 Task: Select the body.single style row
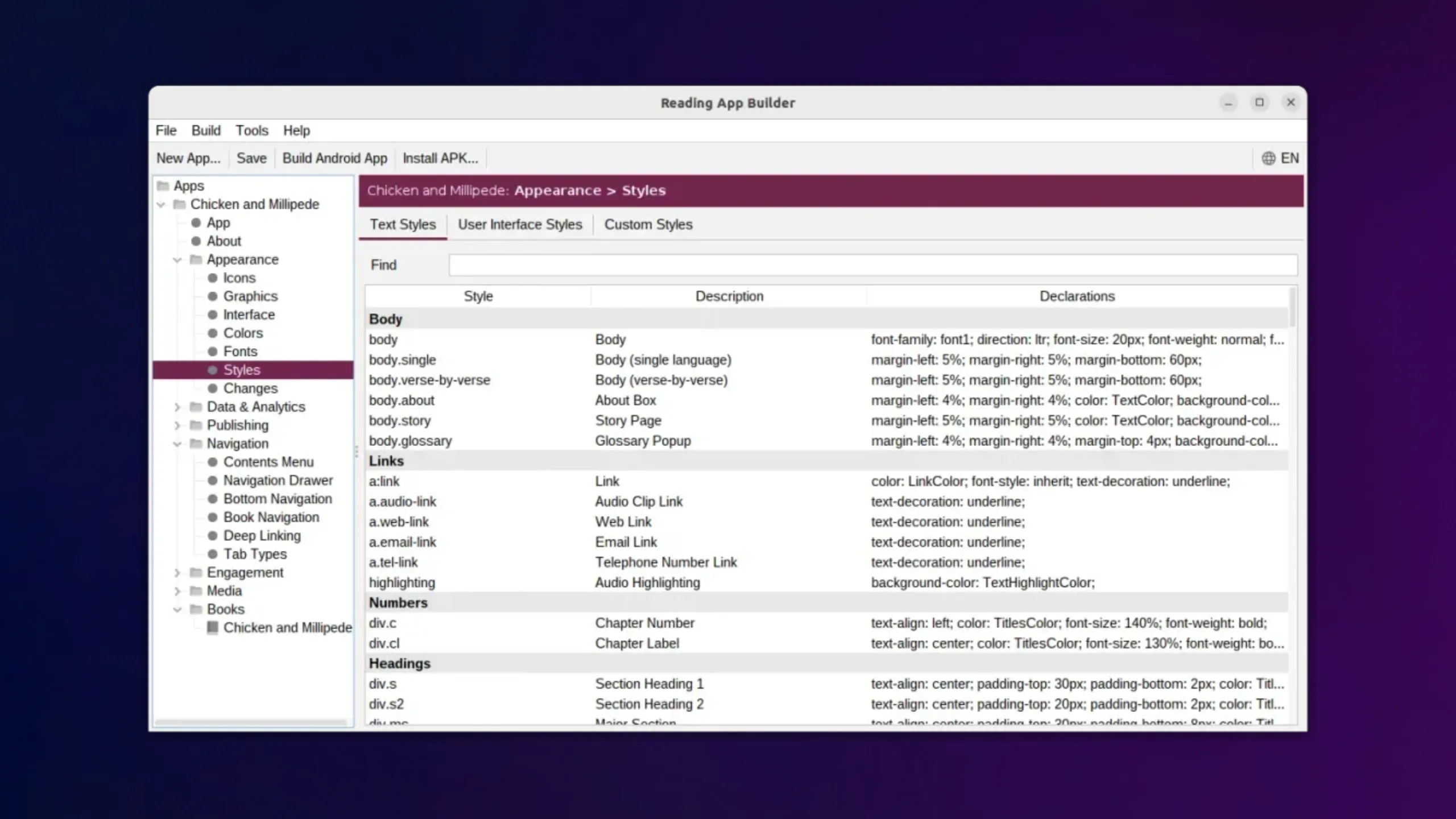(827, 360)
